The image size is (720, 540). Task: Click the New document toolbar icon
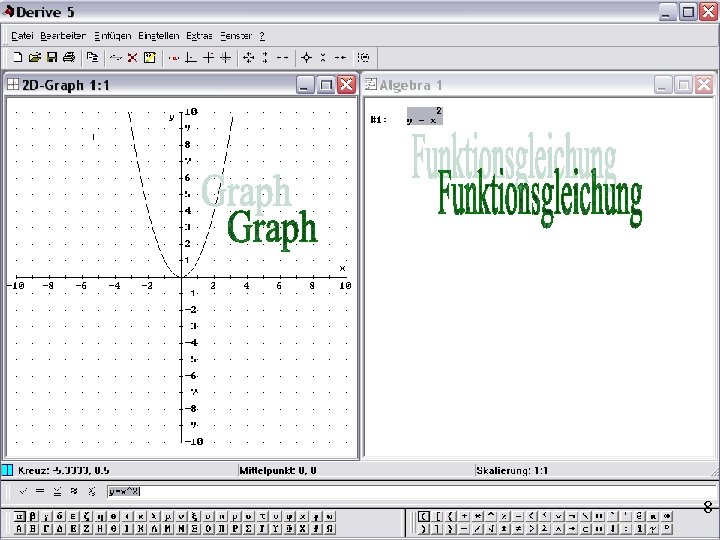point(17,57)
